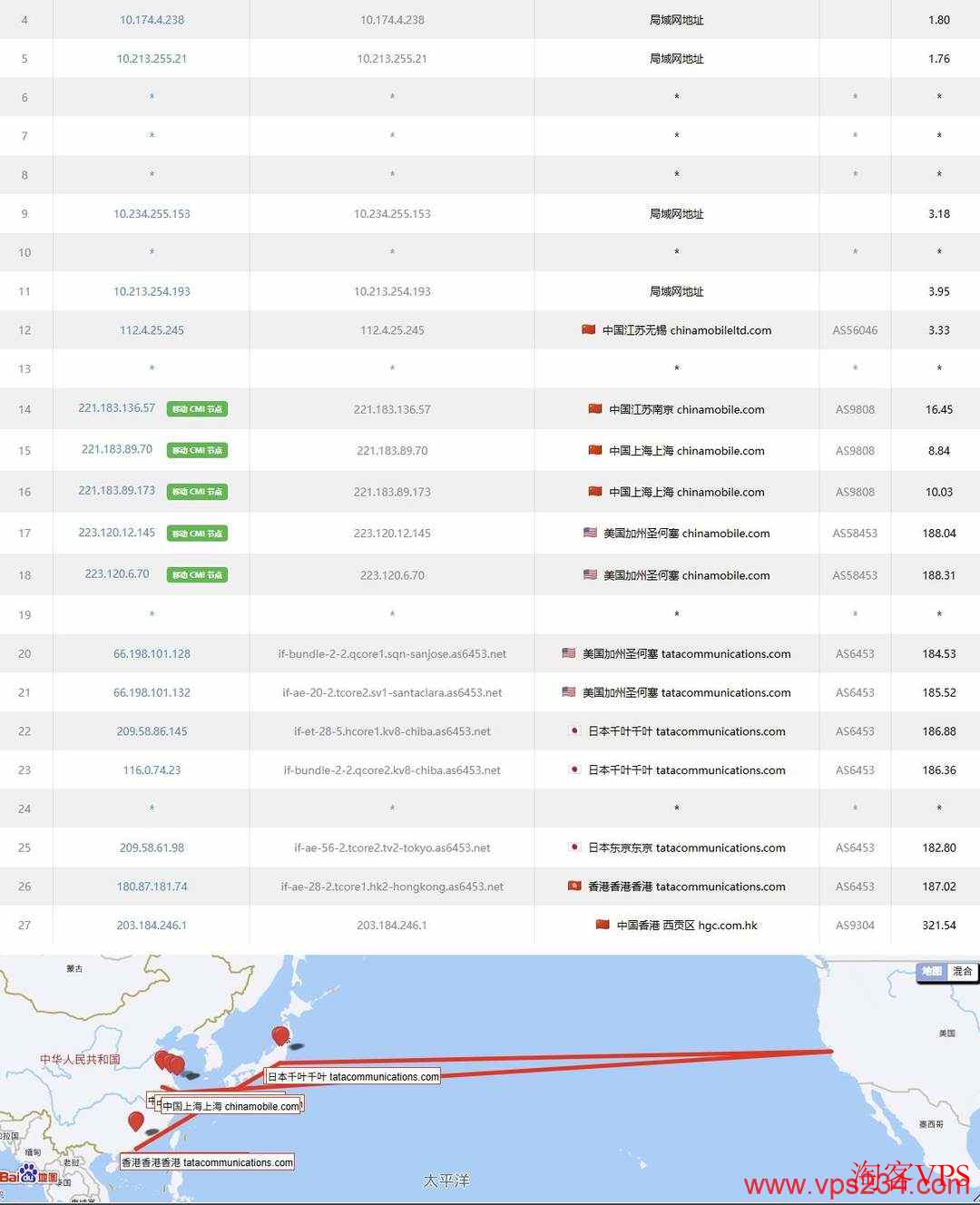
Task: Click latency value 16.45
Action: (x=939, y=409)
